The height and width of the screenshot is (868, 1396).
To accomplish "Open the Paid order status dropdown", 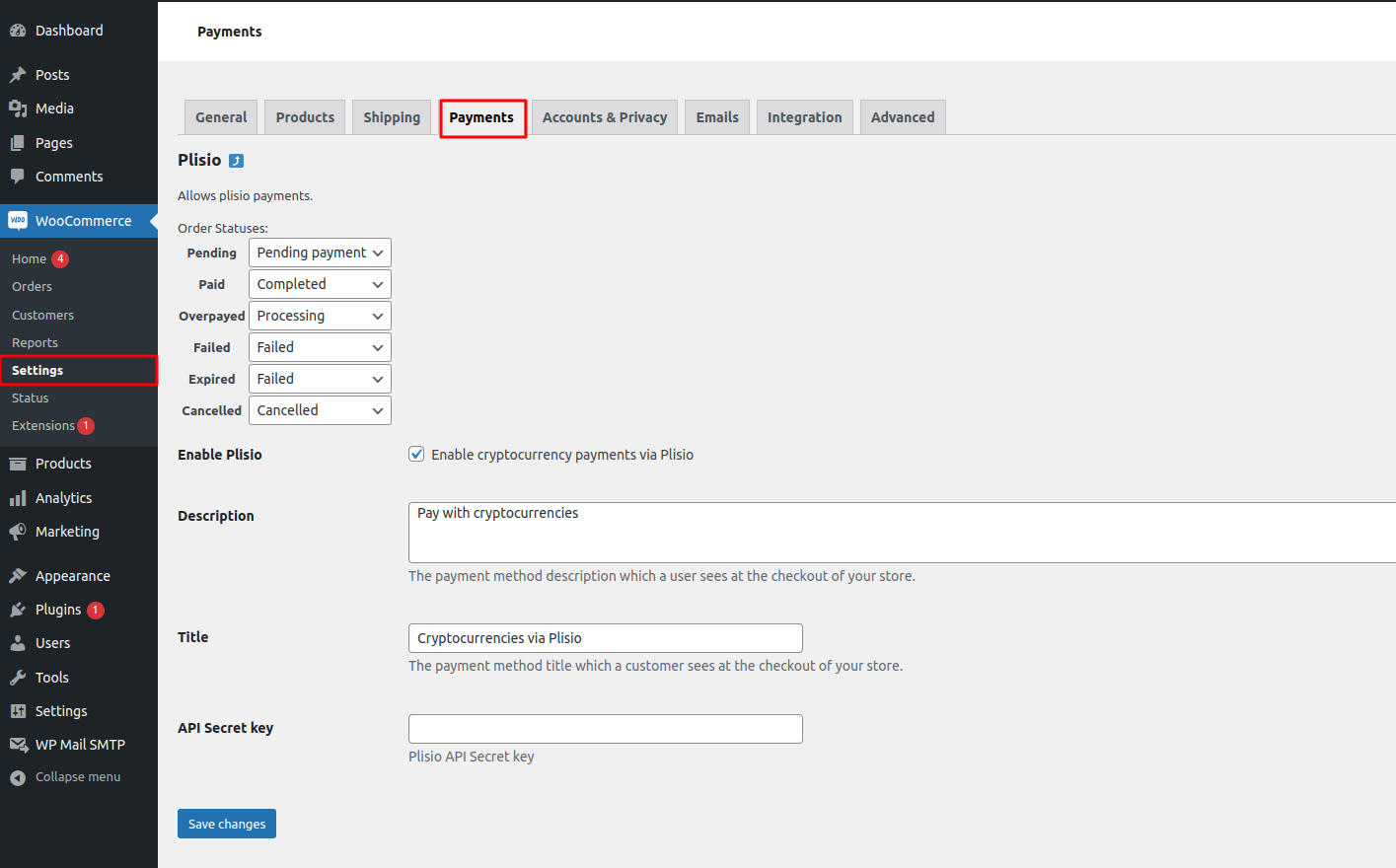I will coord(320,284).
